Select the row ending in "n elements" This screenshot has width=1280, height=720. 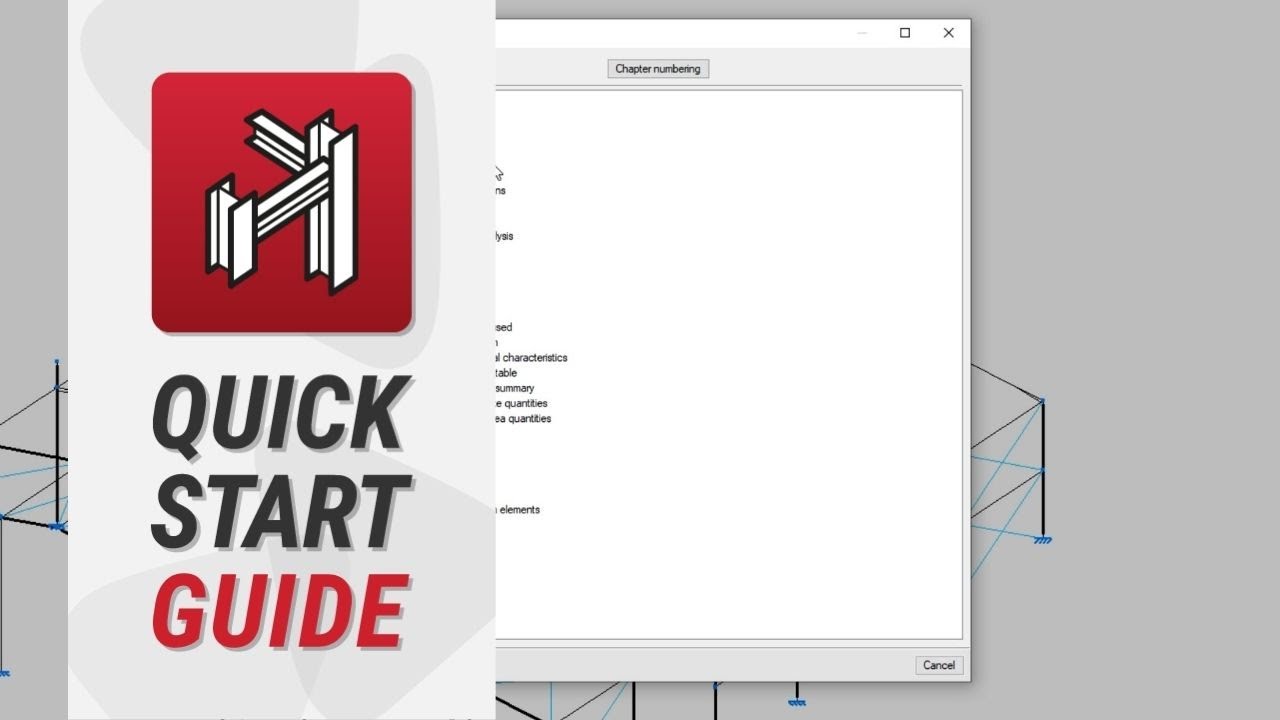(x=518, y=510)
